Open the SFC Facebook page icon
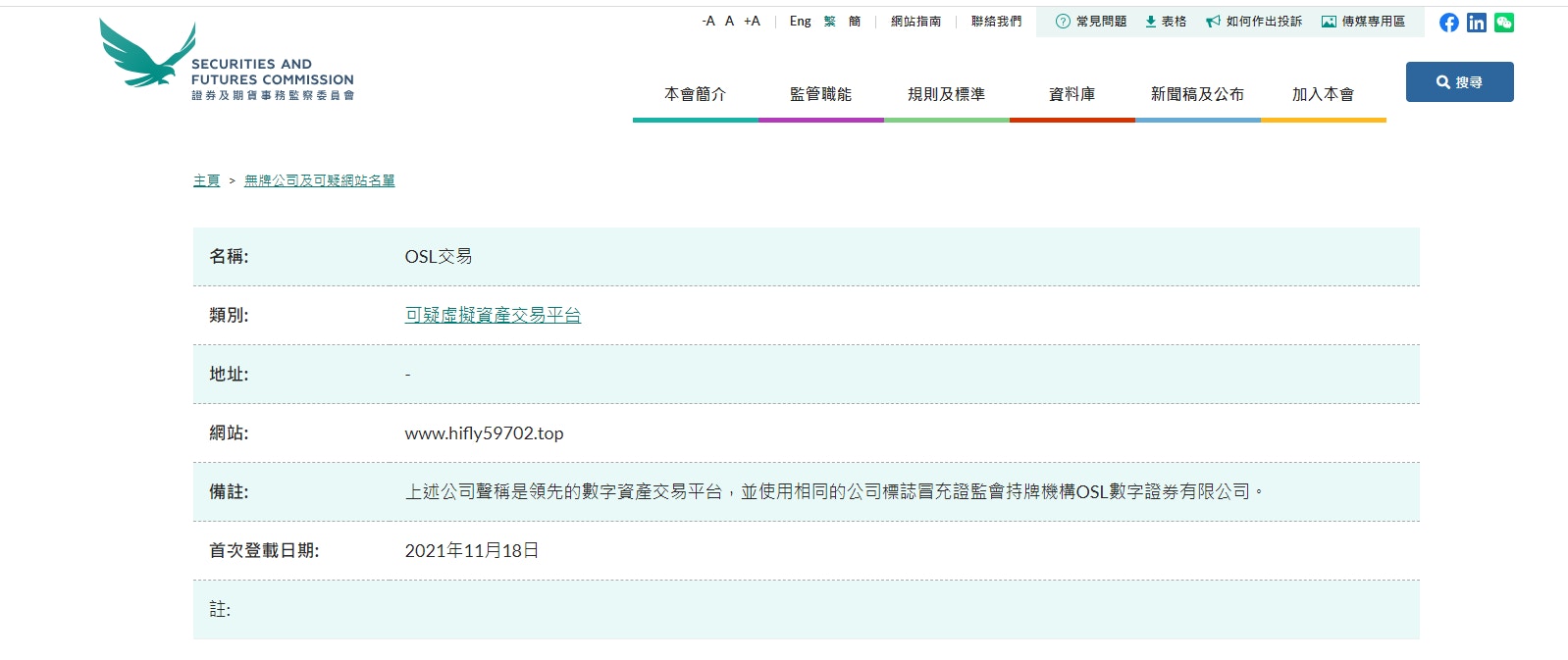Screen dimensions: 1568x660 coord(1448,23)
